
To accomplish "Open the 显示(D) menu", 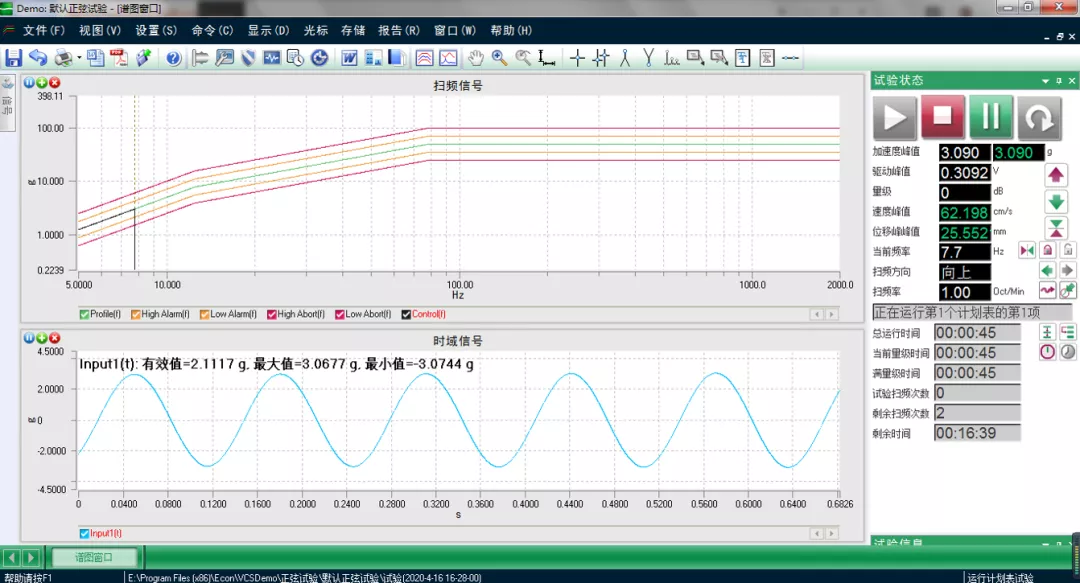I will click(x=269, y=30).
